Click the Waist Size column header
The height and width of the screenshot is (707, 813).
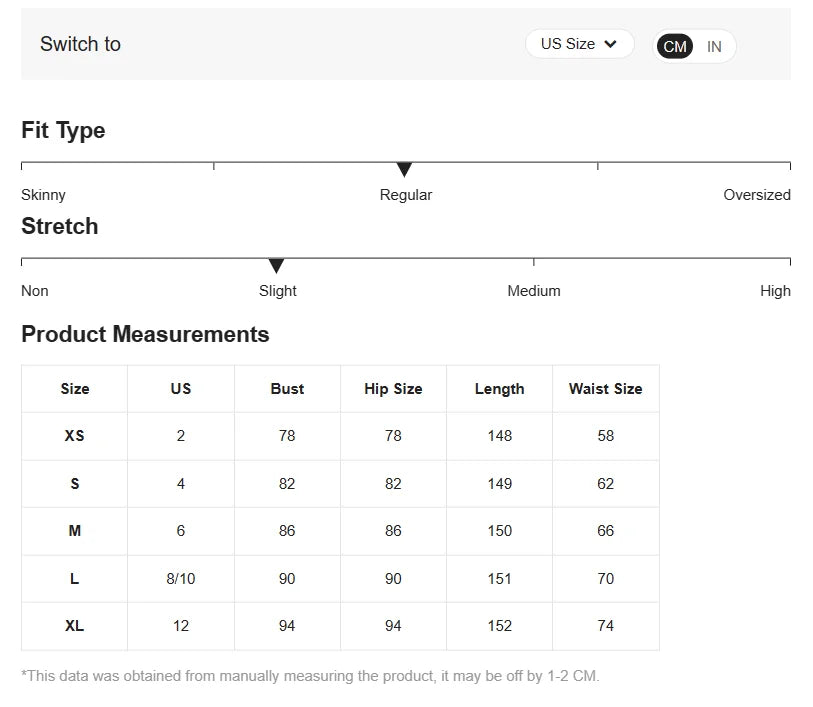tap(606, 389)
